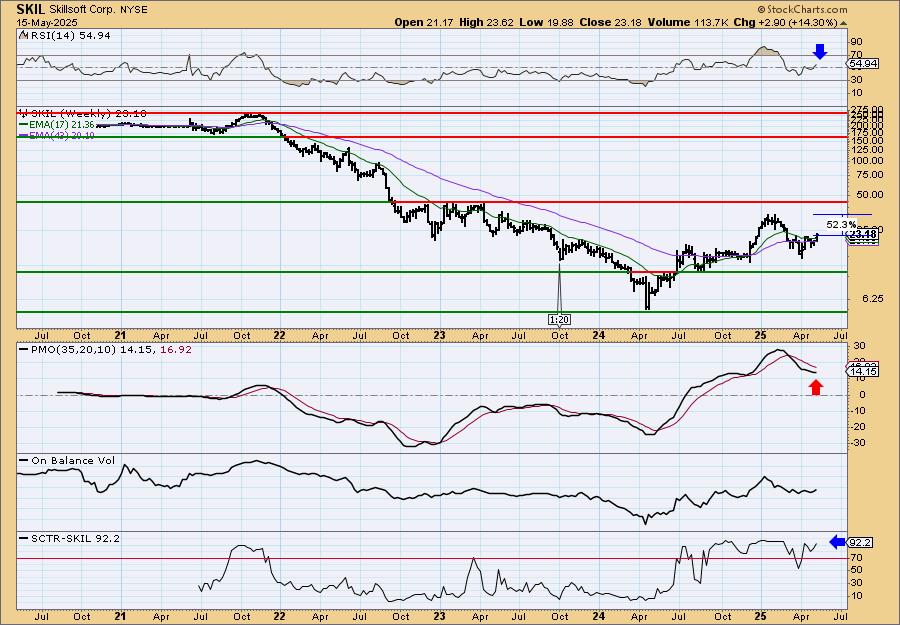Select the Volume 113.7K figure
This screenshot has width=900, height=625.
689,22
